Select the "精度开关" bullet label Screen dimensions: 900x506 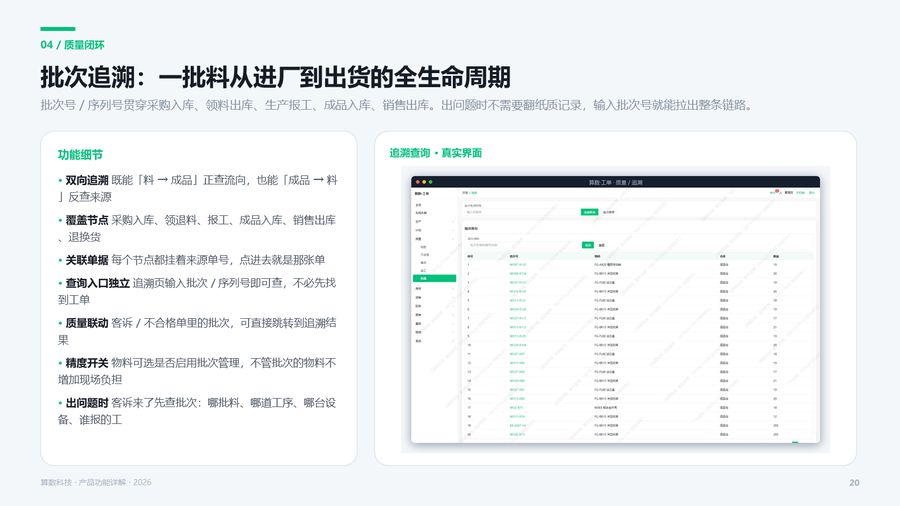tap(87, 363)
